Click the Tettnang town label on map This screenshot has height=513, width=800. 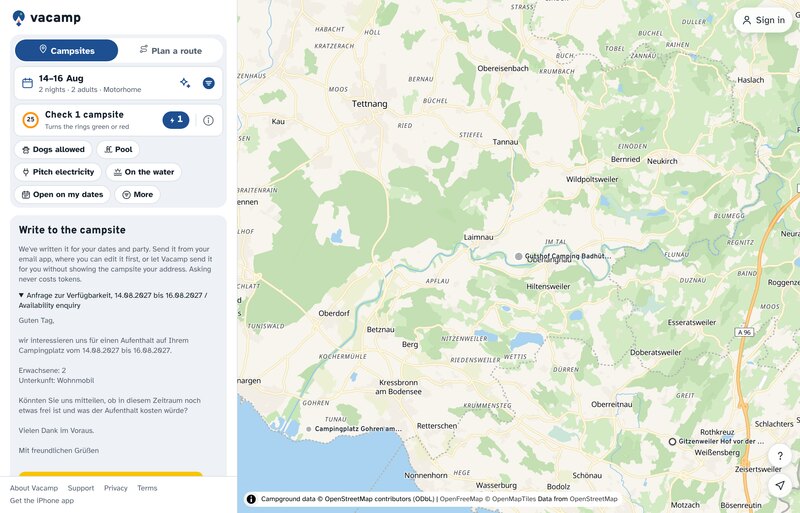(369, 104)
